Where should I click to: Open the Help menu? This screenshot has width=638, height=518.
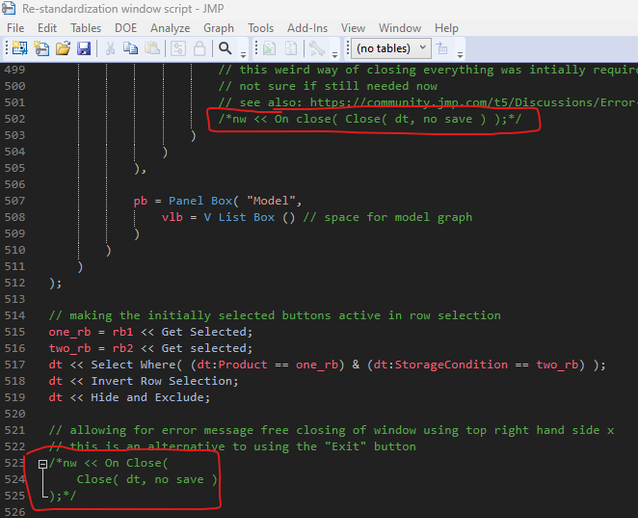(446, 28)
